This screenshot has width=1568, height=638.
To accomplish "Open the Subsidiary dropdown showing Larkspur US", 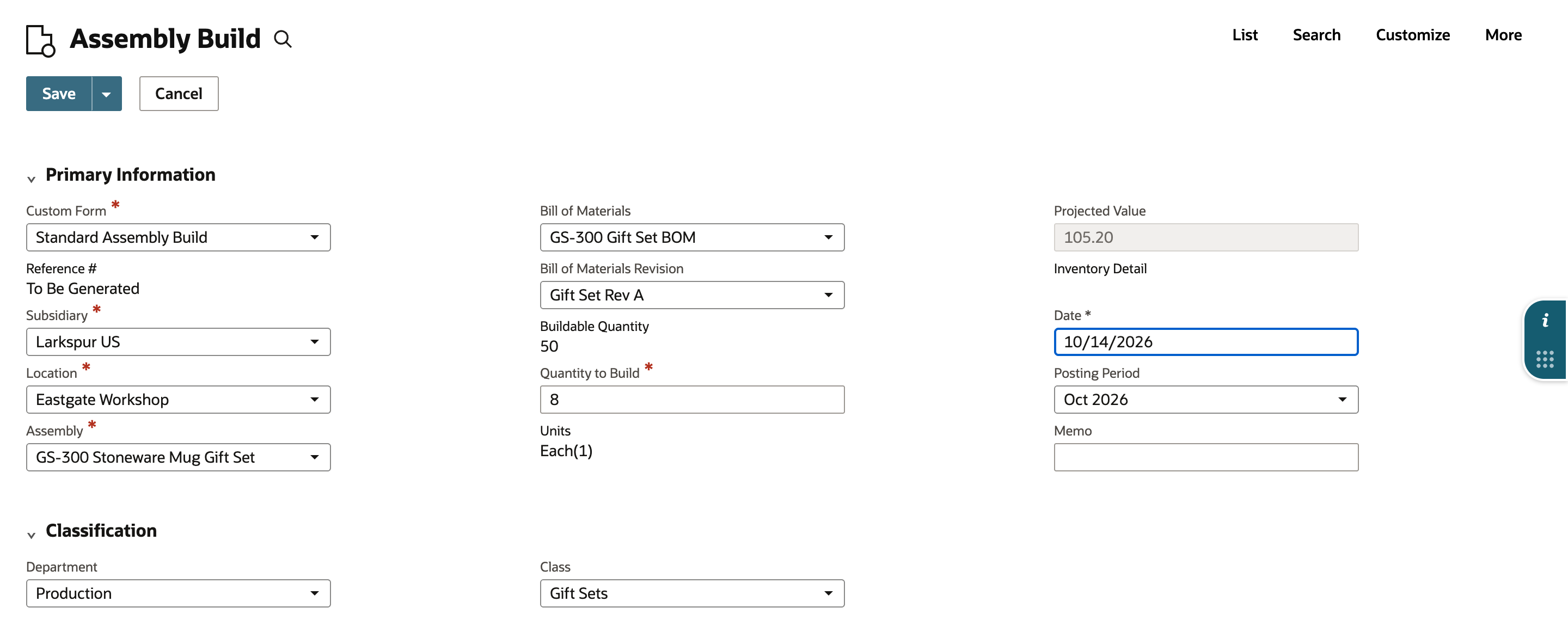I will coord(179,342).
